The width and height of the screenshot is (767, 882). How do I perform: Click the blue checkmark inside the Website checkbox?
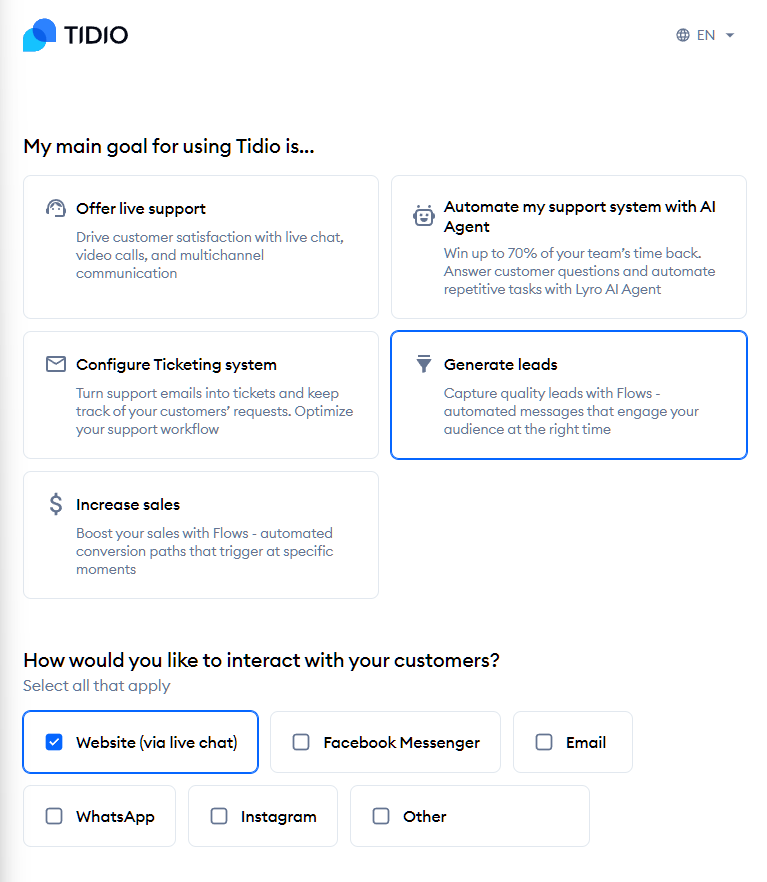click(x=54, y=741)
